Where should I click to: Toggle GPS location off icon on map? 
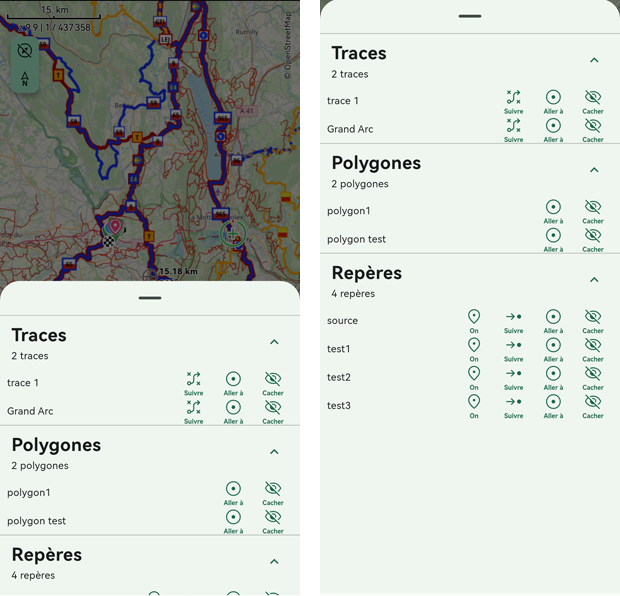(x=25, y=51)
